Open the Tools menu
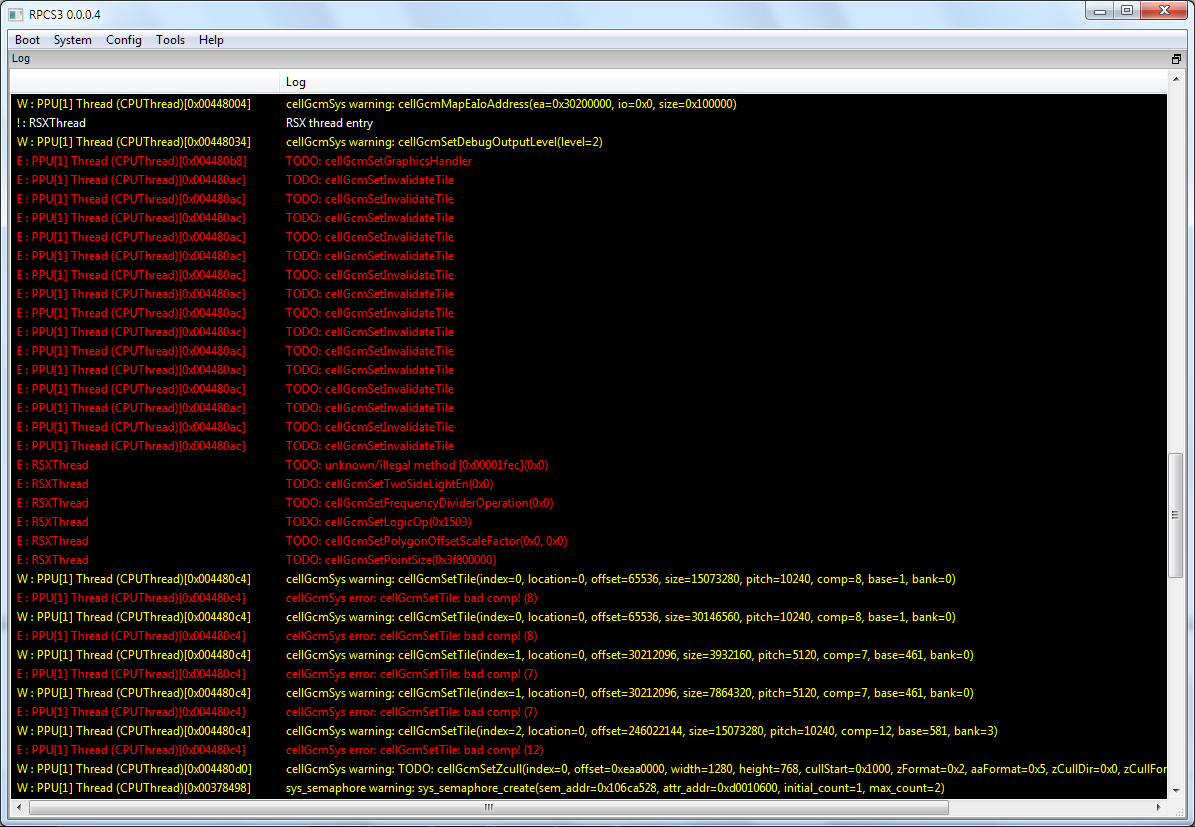The height and width of the screenshot is (827, 1195). 170,40
